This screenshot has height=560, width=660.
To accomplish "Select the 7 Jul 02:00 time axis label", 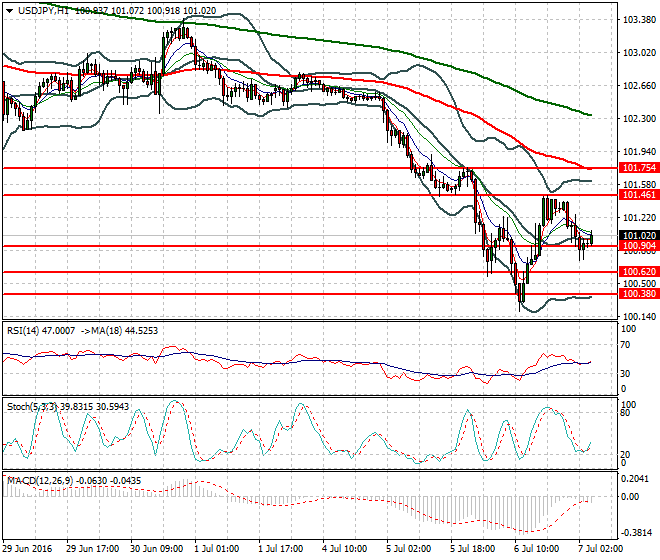I will 601,549.
